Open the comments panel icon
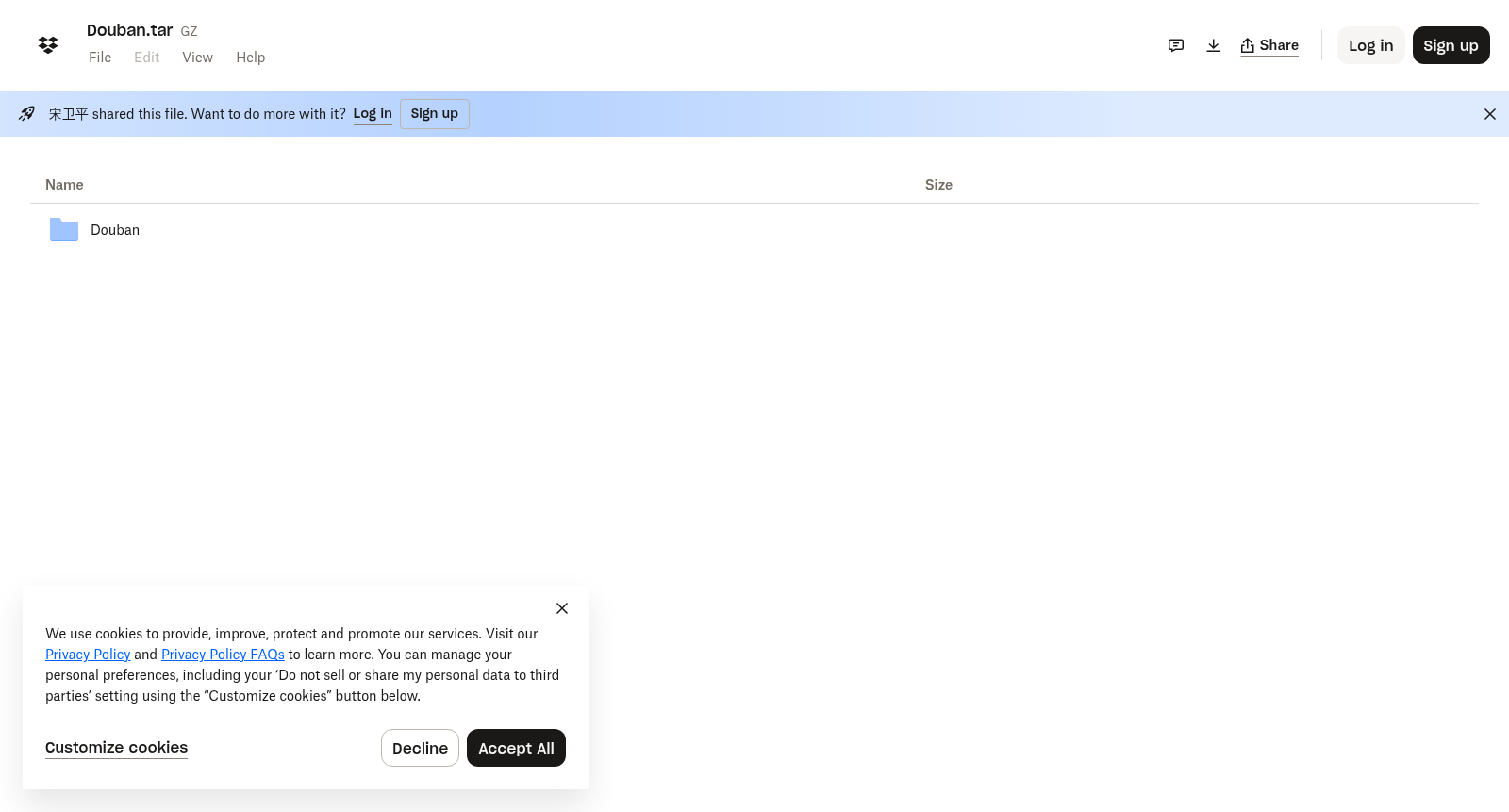Image resolution: width=1509 pixels, height=812 pixels. coord(1176,45)
